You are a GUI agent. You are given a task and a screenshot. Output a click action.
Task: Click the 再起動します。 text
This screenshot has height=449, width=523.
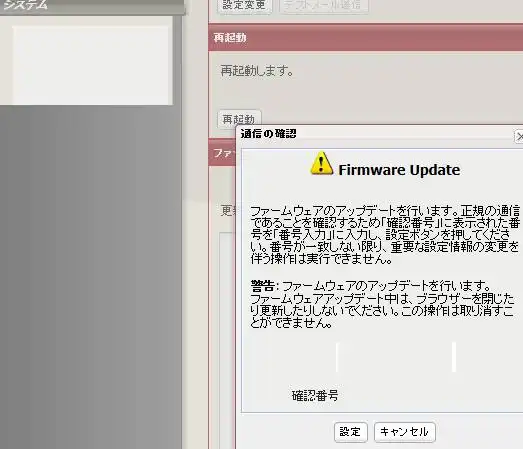[257, 71]
